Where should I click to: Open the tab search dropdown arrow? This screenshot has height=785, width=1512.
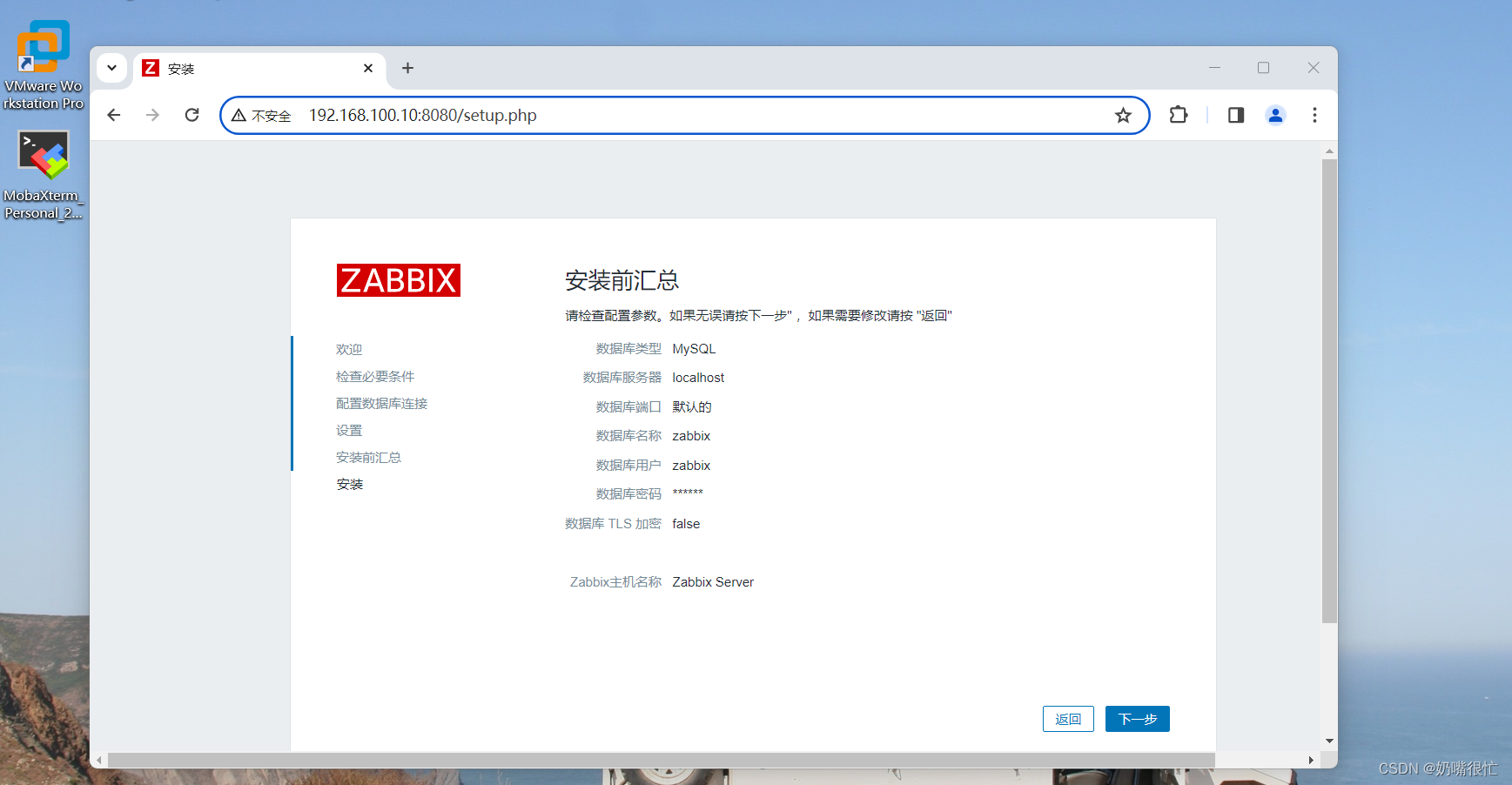(111, 68)
